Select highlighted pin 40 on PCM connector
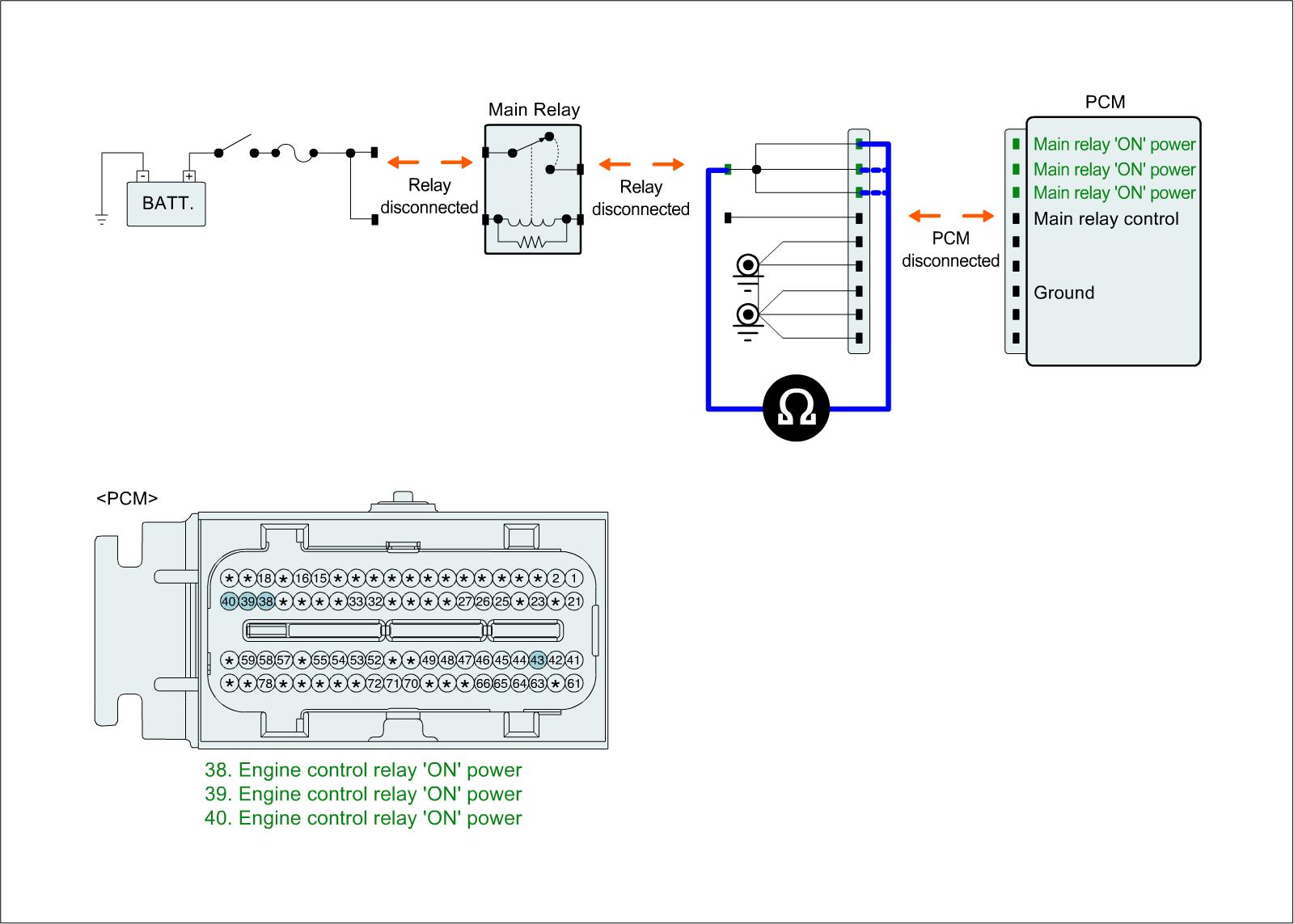The image size is (1294, 924). (229, 601)
